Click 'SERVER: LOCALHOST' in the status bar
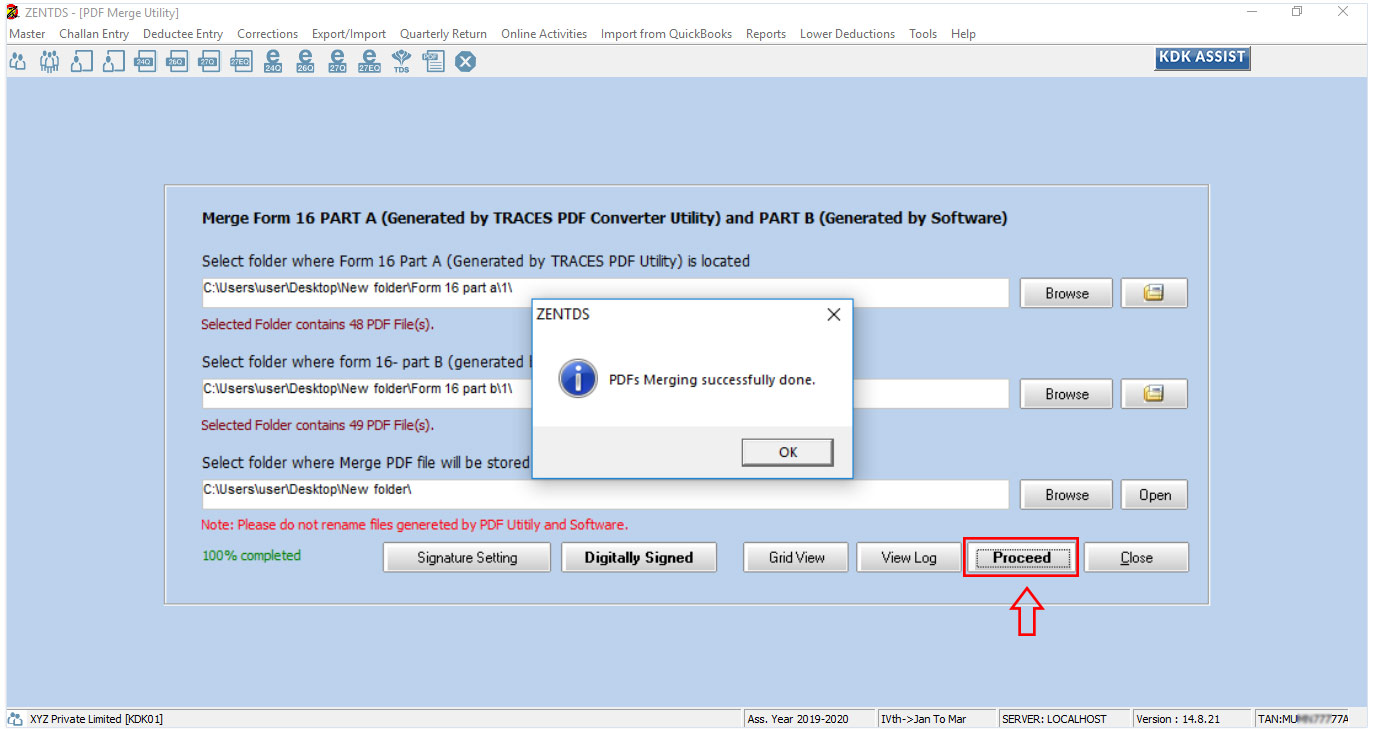1374x731 pixels. point(1054,719)
